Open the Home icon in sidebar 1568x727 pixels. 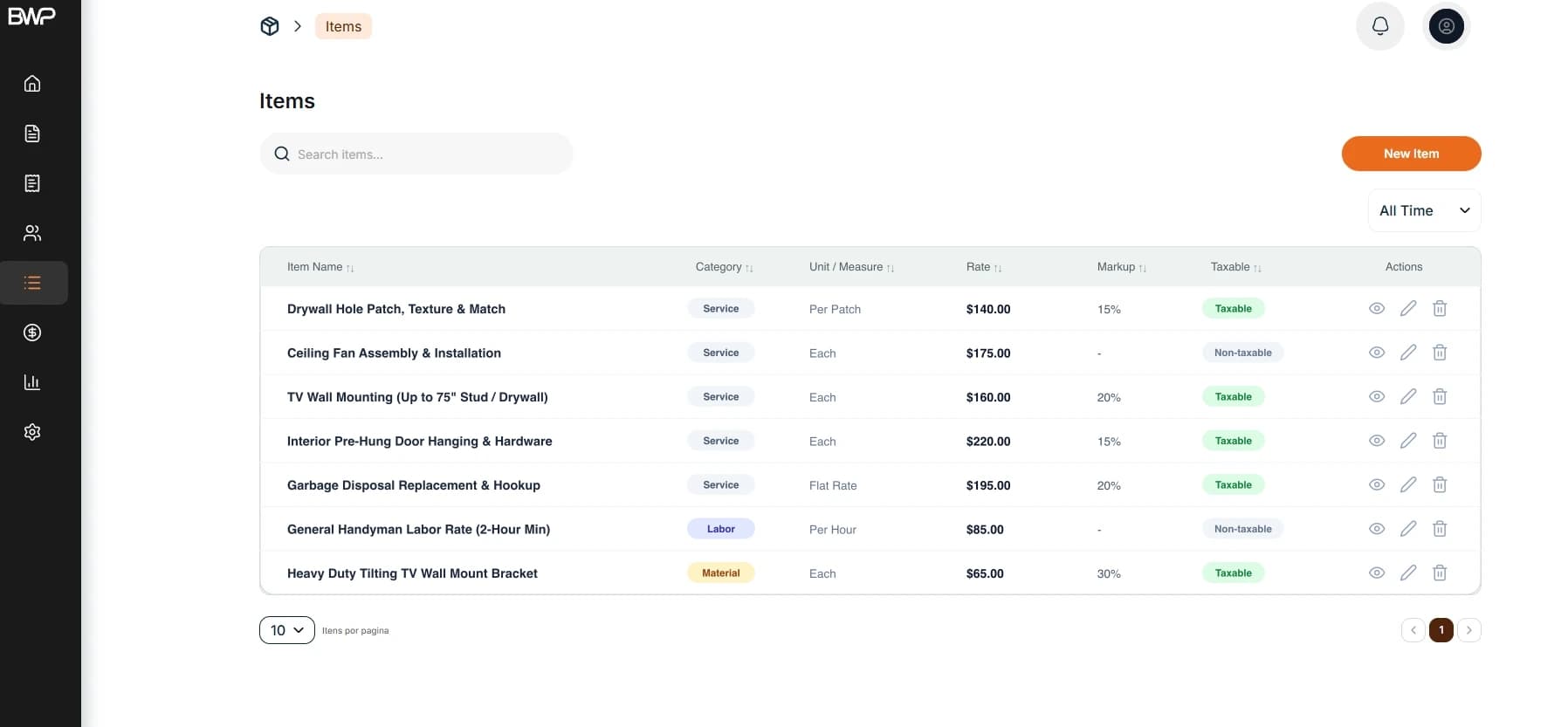pyautogui.click(x=32, y=84)
